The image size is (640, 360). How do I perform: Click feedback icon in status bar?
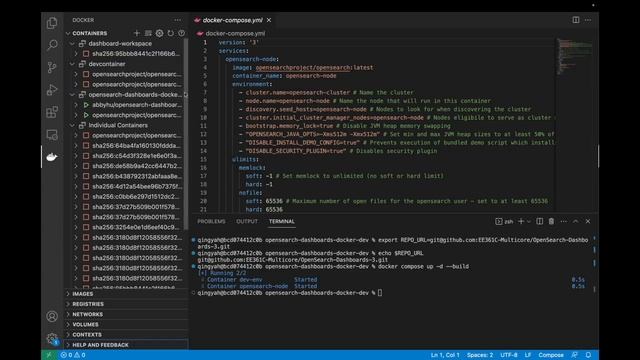tap(574, 355)
